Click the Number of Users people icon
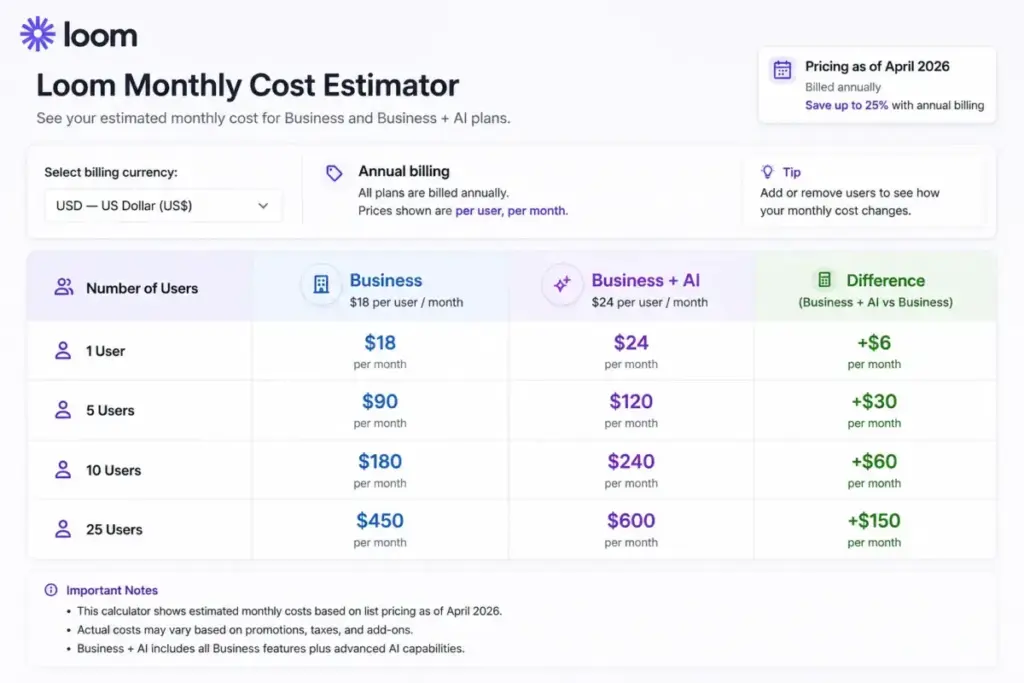The image size is (1024, 683). tap(63, 287)
